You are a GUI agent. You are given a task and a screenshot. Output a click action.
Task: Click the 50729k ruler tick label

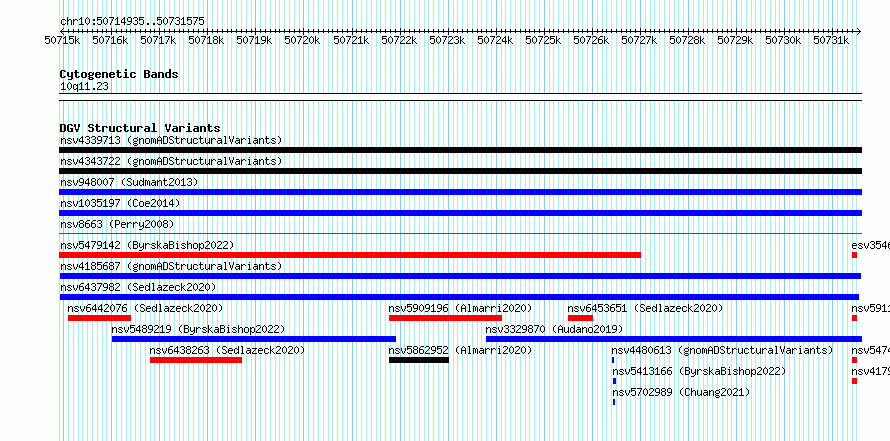(x=735, y=40)
